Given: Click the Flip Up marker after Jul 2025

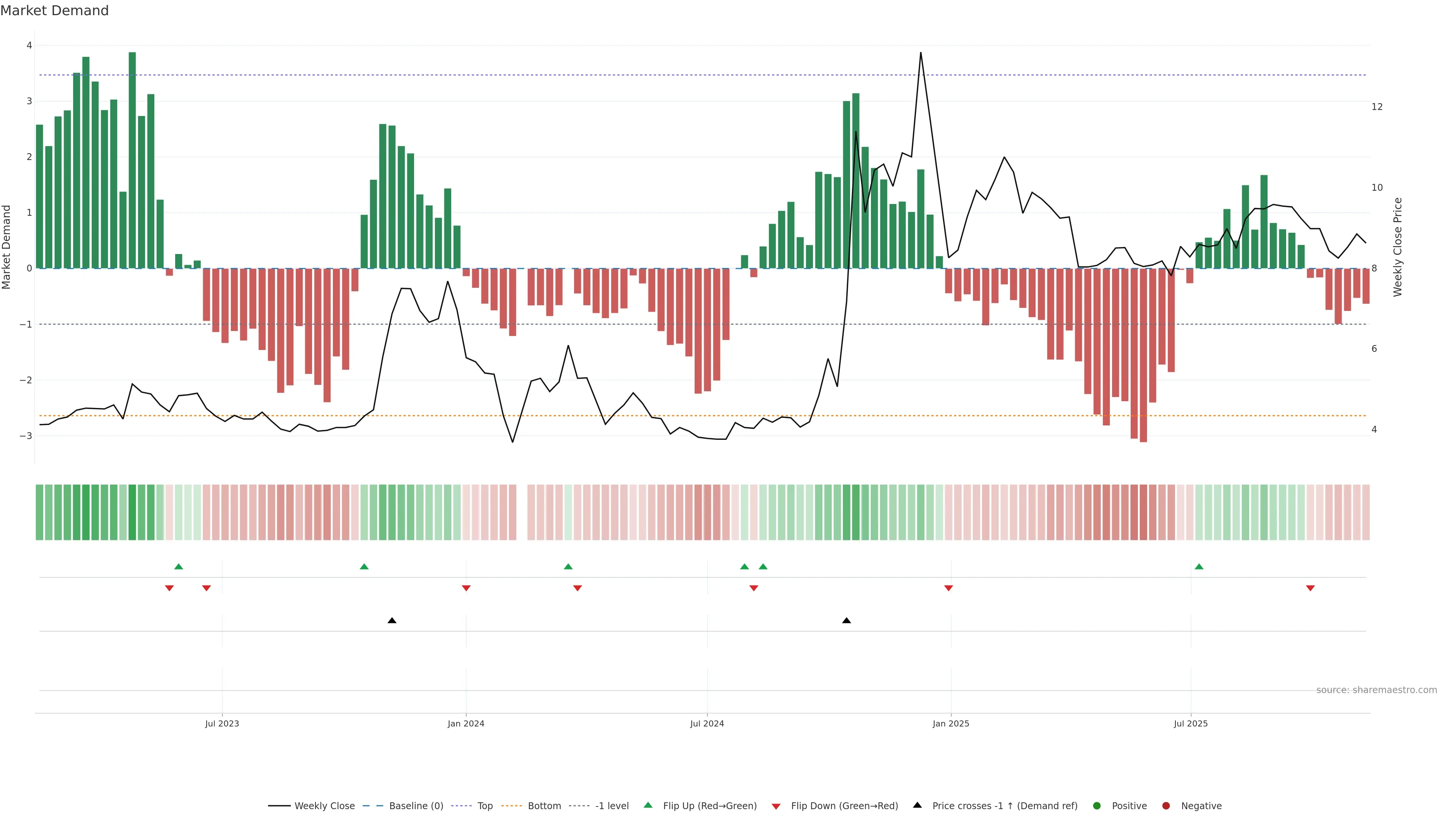Looking at the screenshot, I should point(1199,566).
